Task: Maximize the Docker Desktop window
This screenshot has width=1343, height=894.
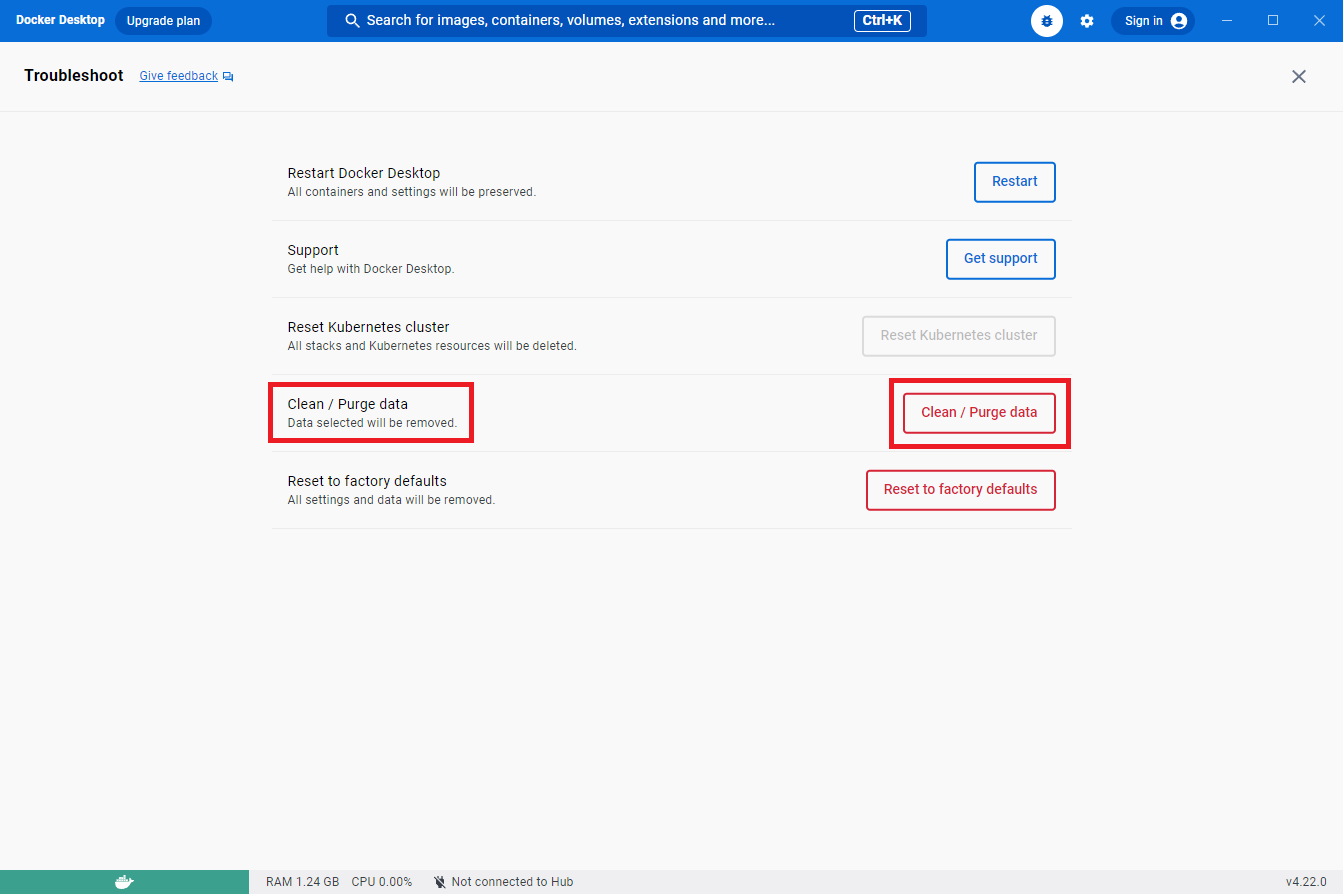Action: (x=1273, y=20)
